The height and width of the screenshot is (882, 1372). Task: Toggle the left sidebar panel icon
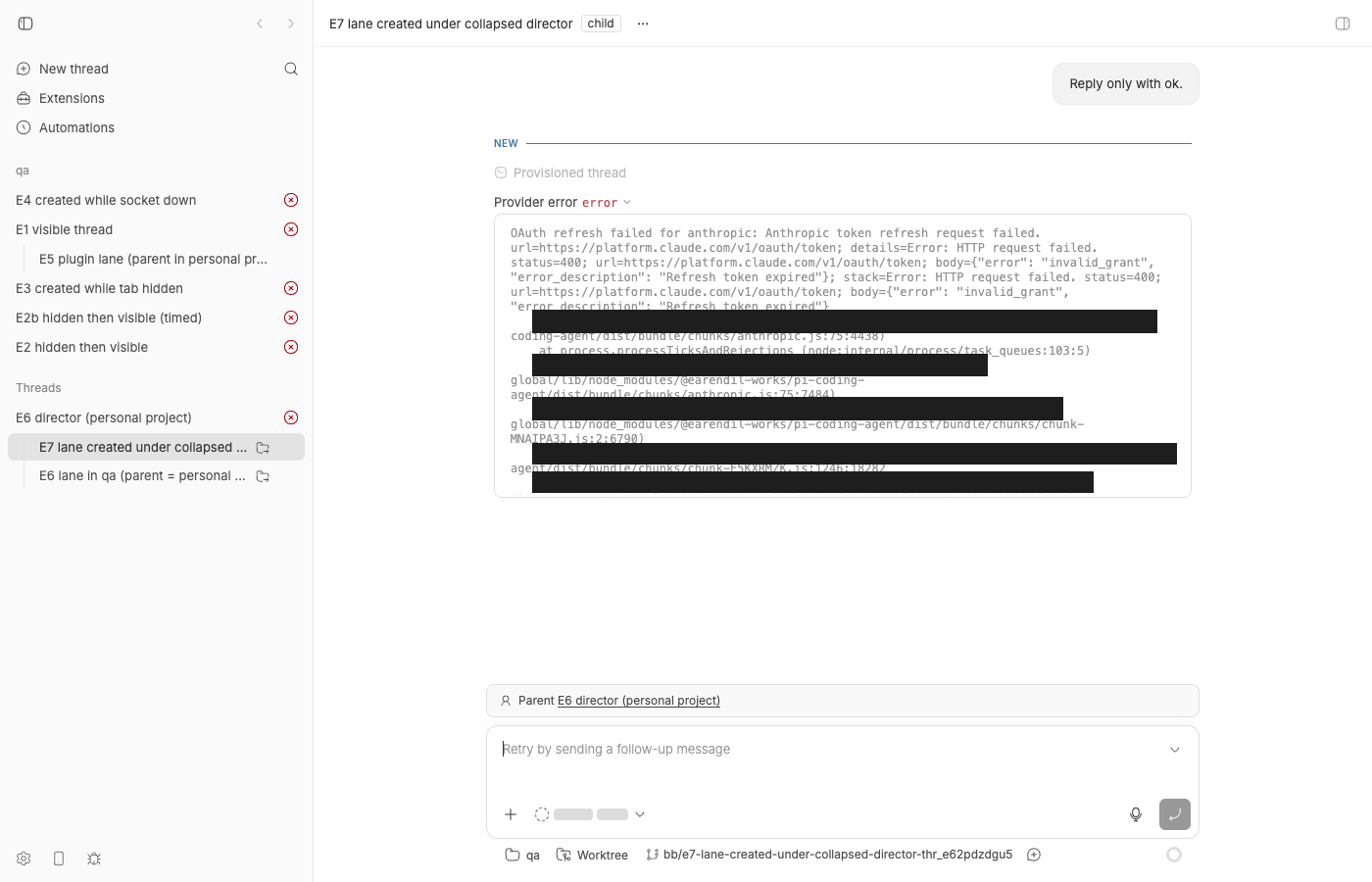(25, 24)
